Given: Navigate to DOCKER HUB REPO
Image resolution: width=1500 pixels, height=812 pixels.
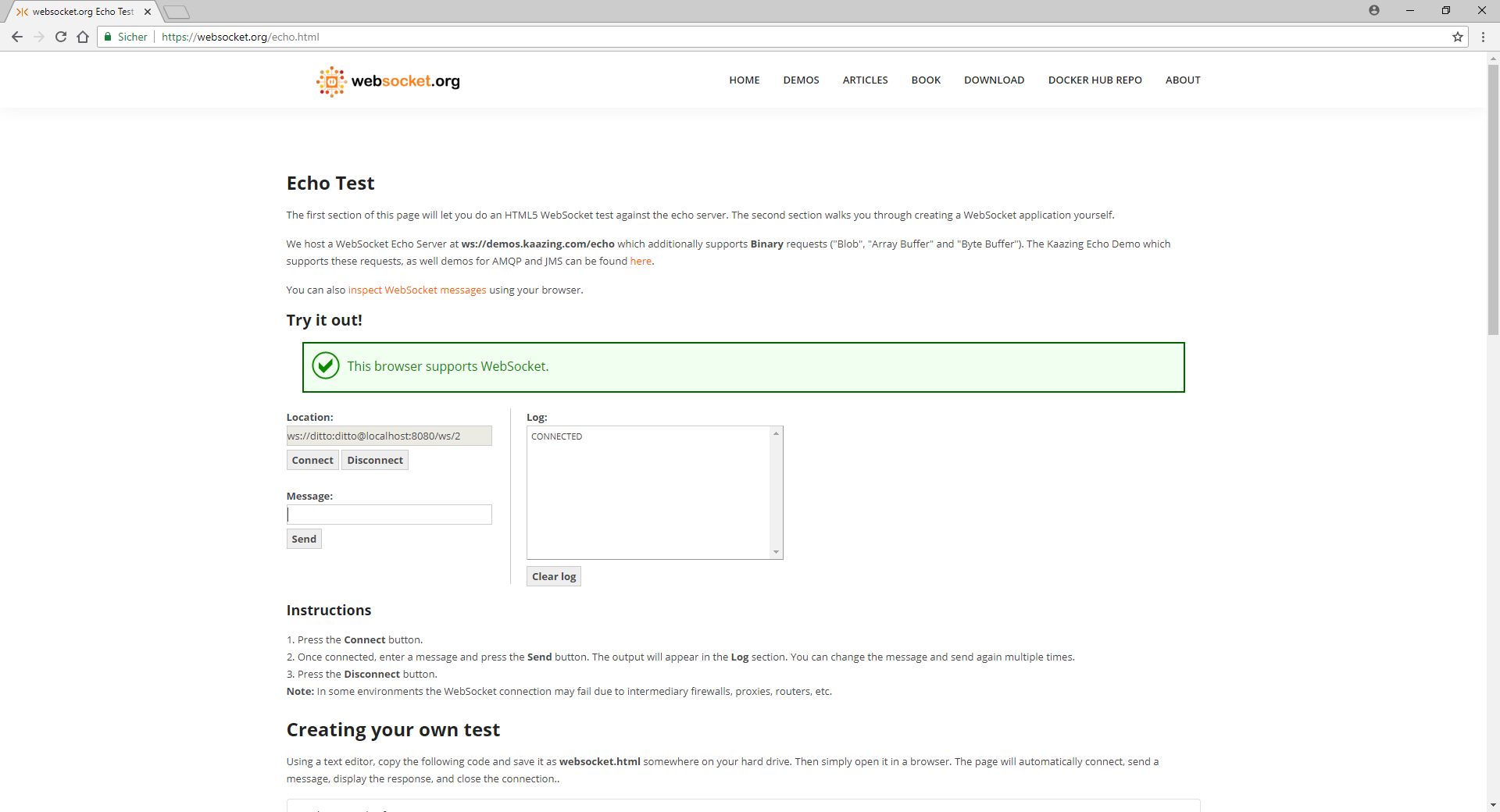Looking at the screenshot, I should pyautogui.click(x=1095, y=80).
